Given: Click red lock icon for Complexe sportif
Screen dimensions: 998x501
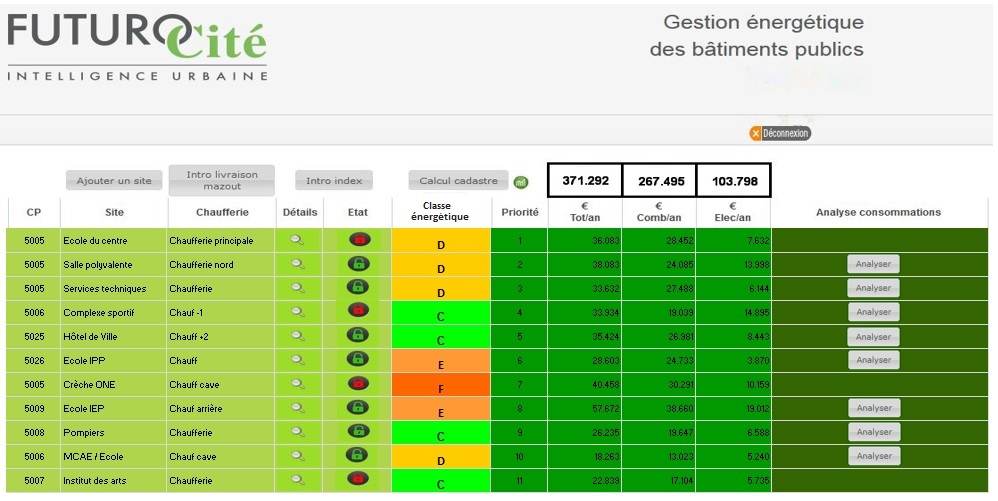Looking at the screenshot, I should [358, 310].
